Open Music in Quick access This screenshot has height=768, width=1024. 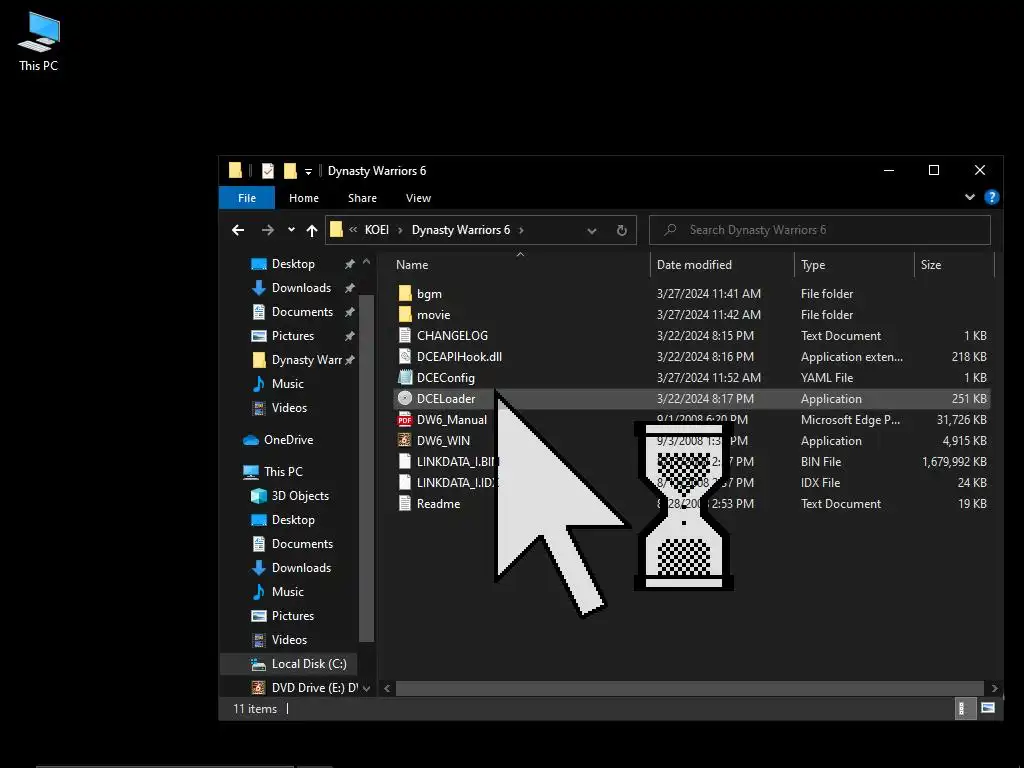pos(287,384)
